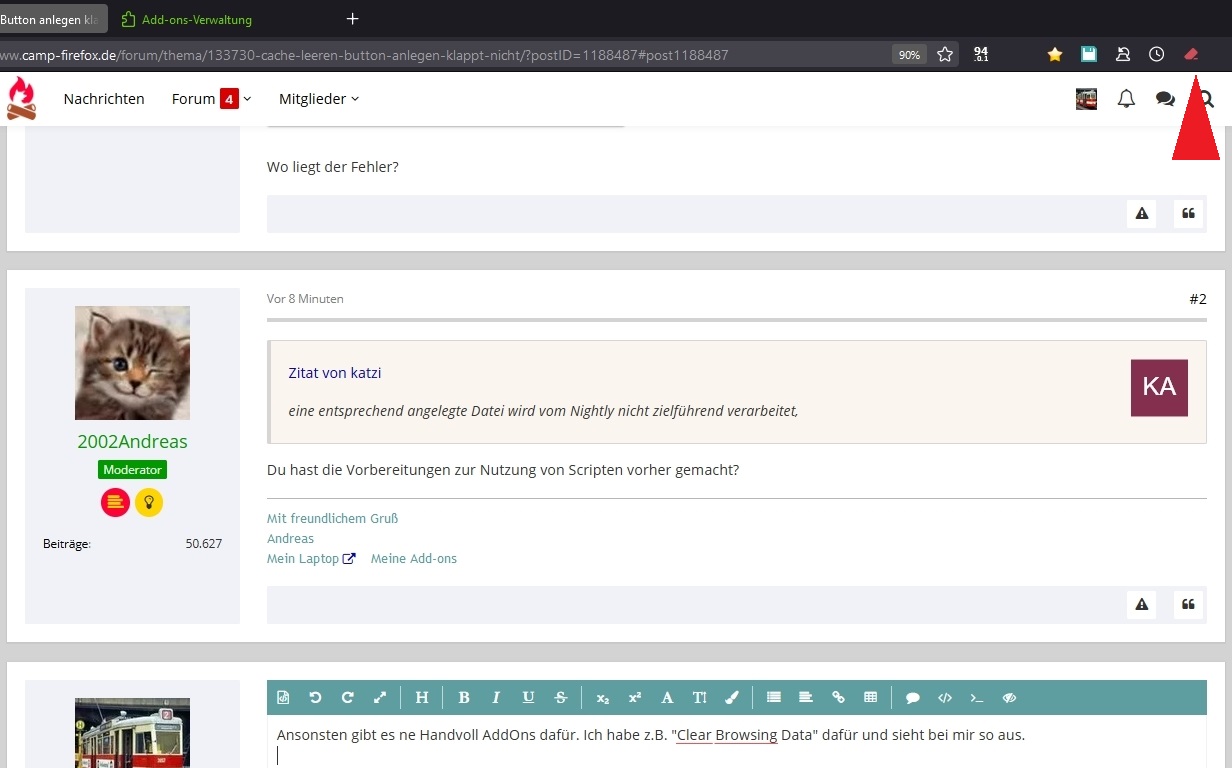1232x768 pixels.
Task: Open the heading (H) dropdown in the editor
Action: coord(421,698)
